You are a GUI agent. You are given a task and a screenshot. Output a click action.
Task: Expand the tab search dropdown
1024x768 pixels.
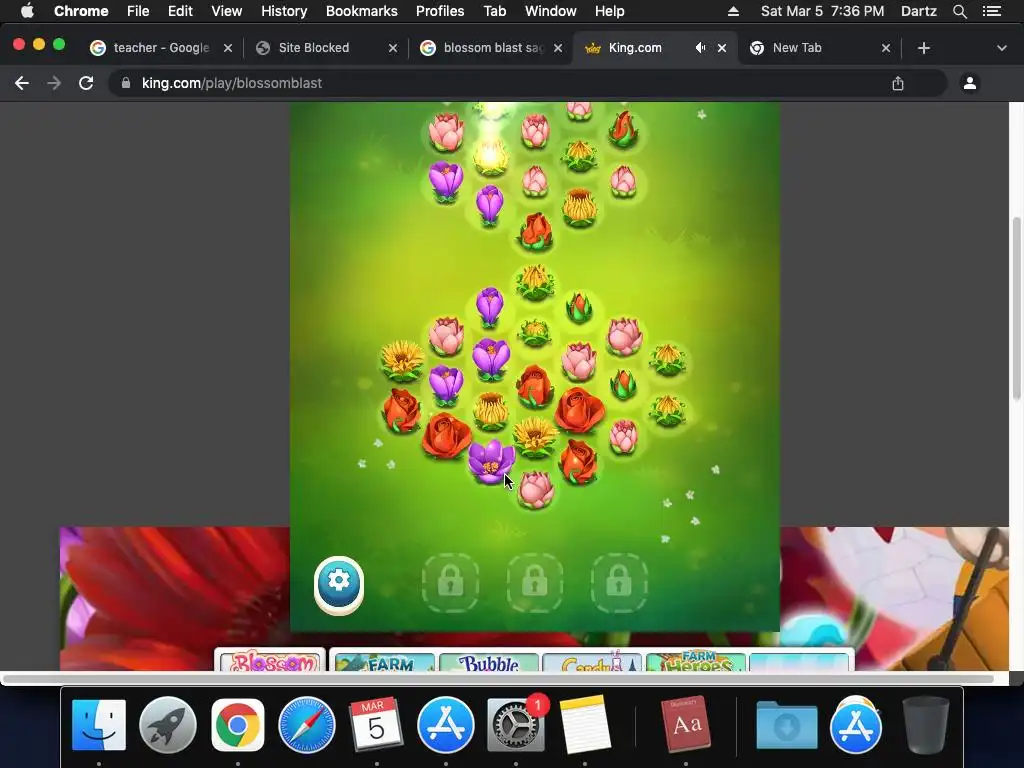pos(1001,48)
